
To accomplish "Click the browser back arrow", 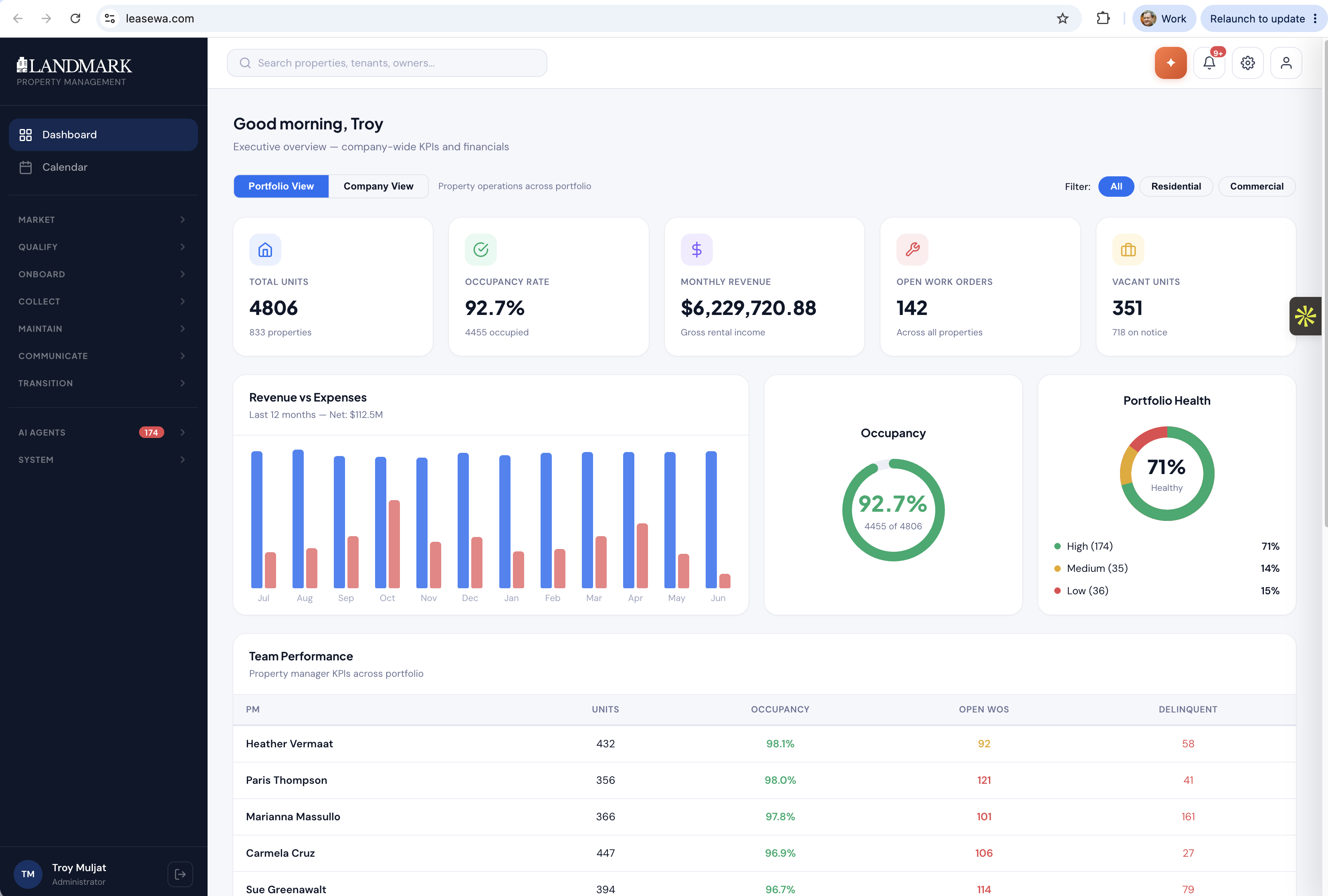I will 18,18.
